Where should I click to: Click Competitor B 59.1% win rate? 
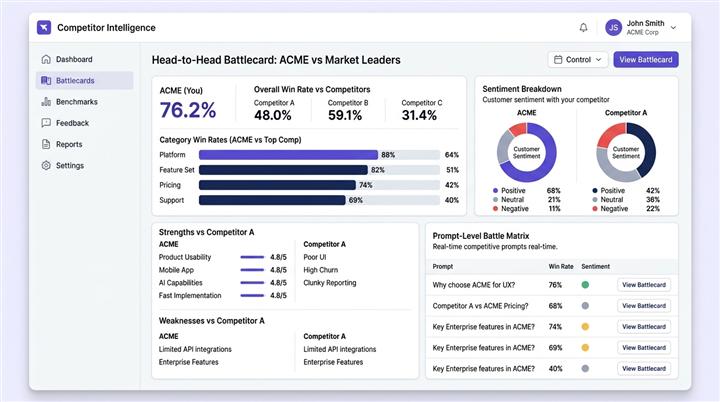click(345, 115)
